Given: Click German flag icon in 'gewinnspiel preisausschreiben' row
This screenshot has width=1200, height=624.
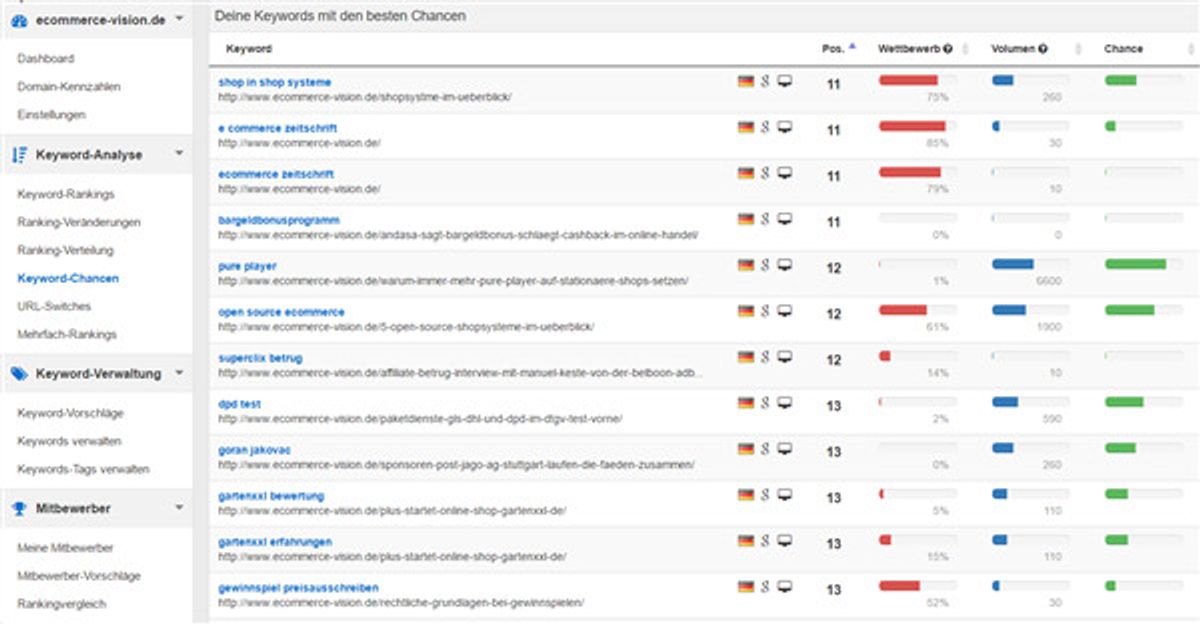Looking at the screenshot, I should coord(745,587).
